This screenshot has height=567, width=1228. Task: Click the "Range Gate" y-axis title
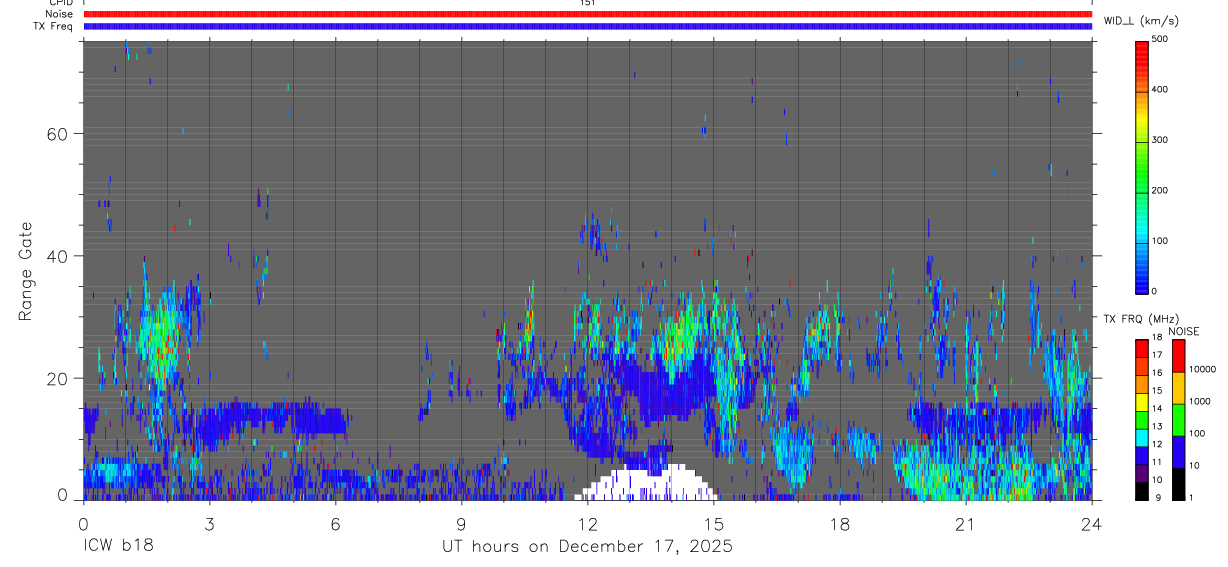point(25,270)
